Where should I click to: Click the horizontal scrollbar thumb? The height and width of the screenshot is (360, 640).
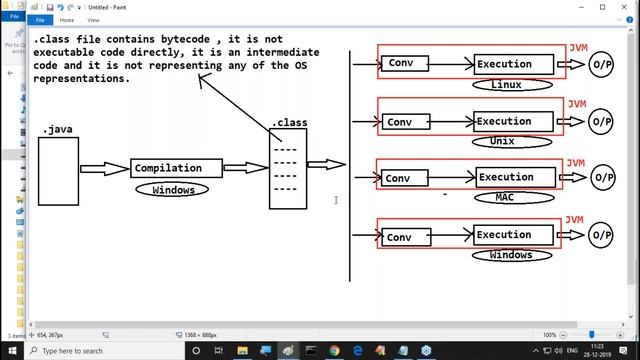point(306,324)
